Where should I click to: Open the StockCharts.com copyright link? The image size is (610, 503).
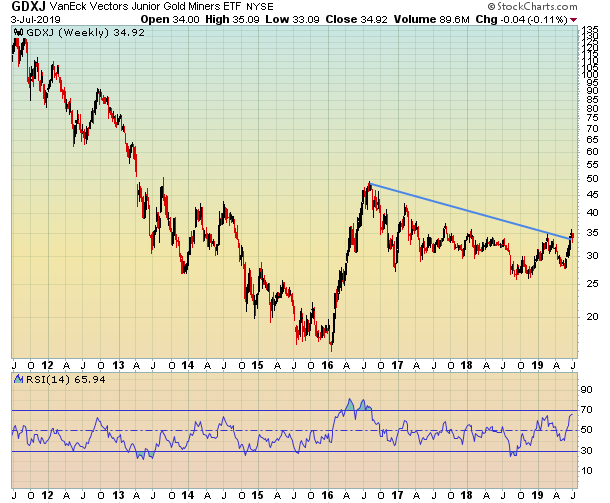click(533, 7)
